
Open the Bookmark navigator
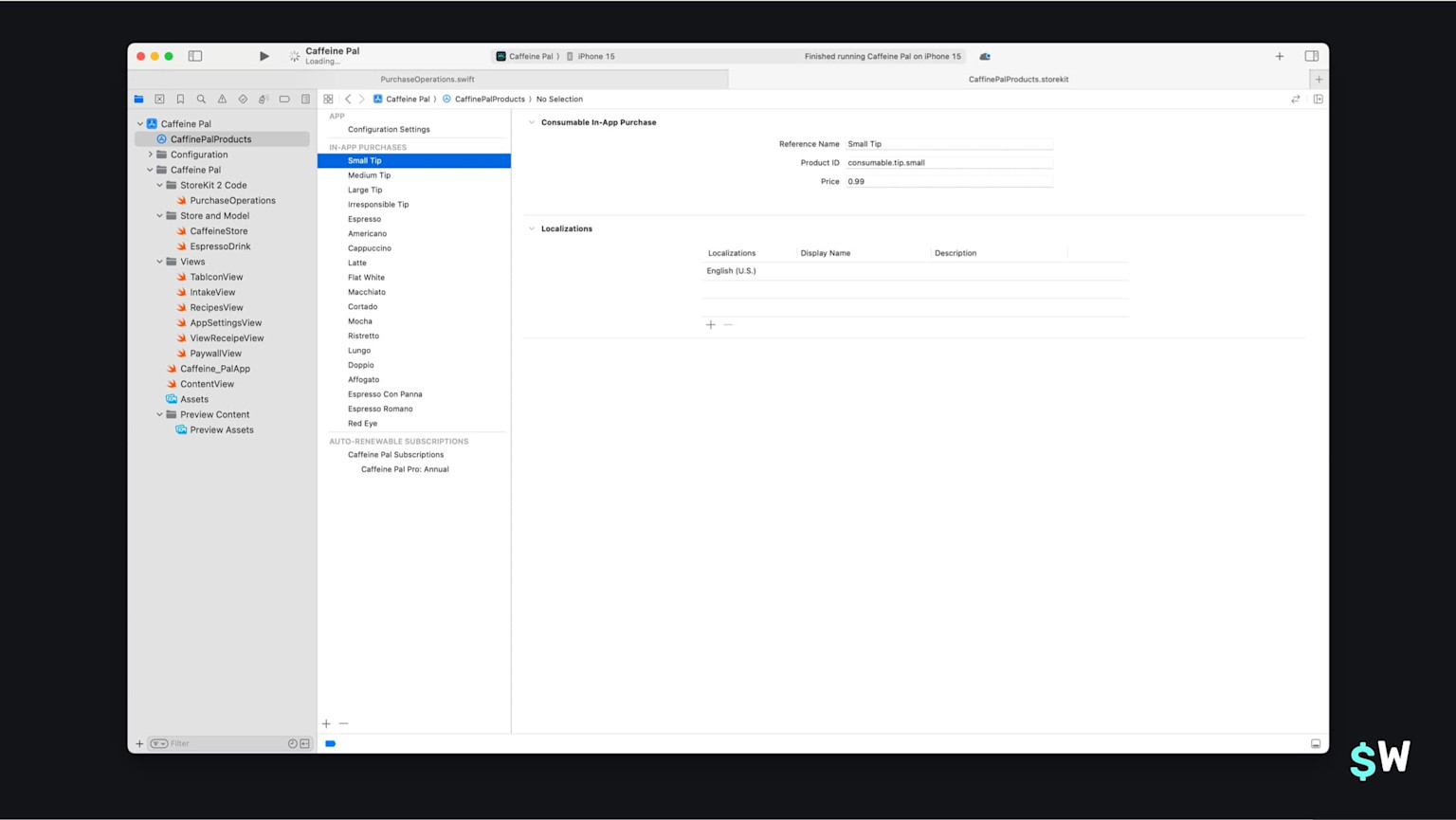181,99
